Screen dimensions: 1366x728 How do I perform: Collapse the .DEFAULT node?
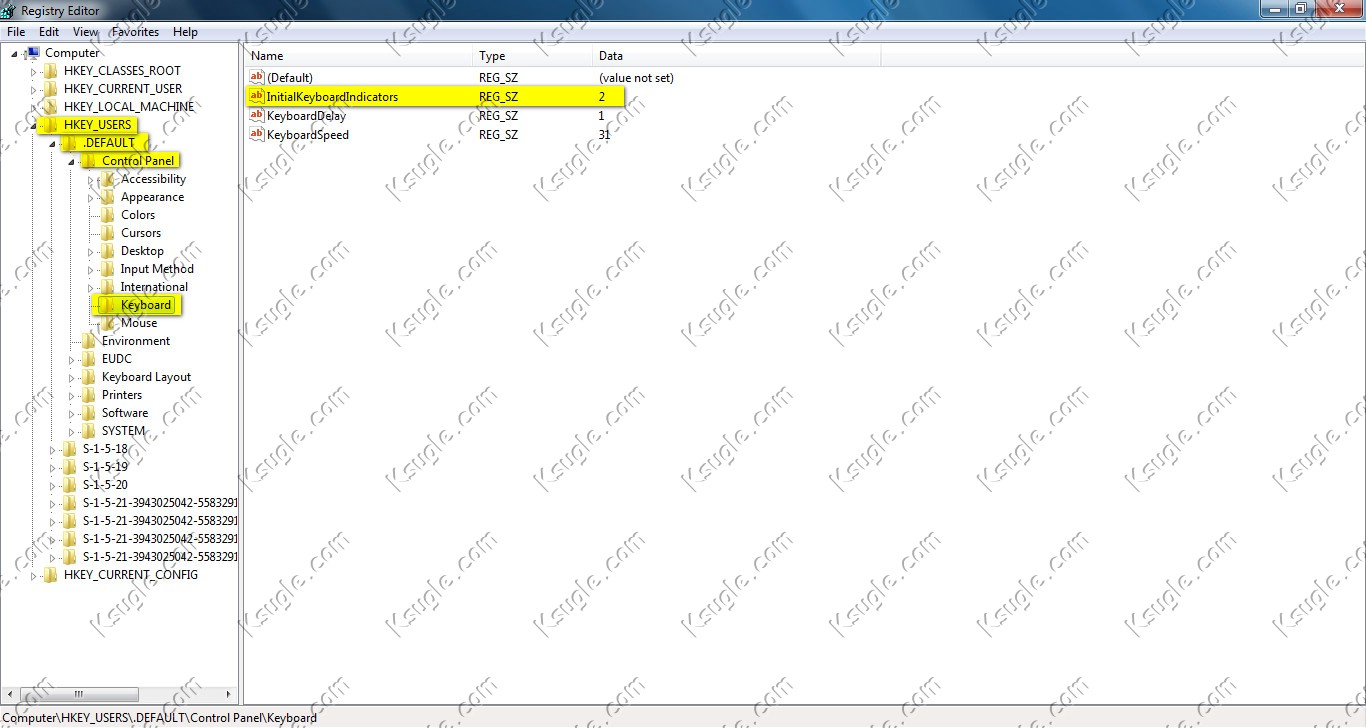tap(52, 143)
